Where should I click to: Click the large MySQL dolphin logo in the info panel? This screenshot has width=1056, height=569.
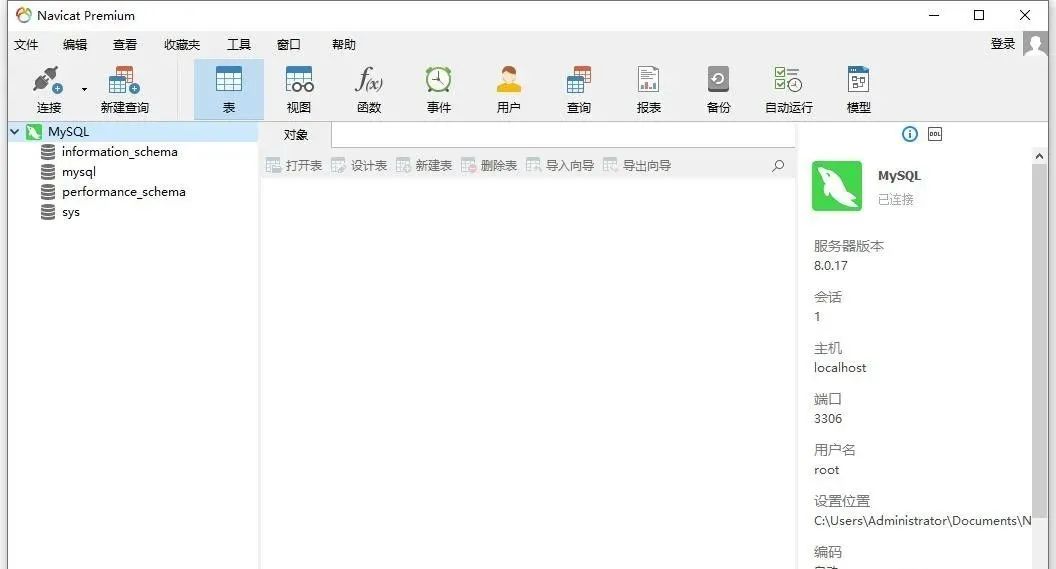[836, 186]
